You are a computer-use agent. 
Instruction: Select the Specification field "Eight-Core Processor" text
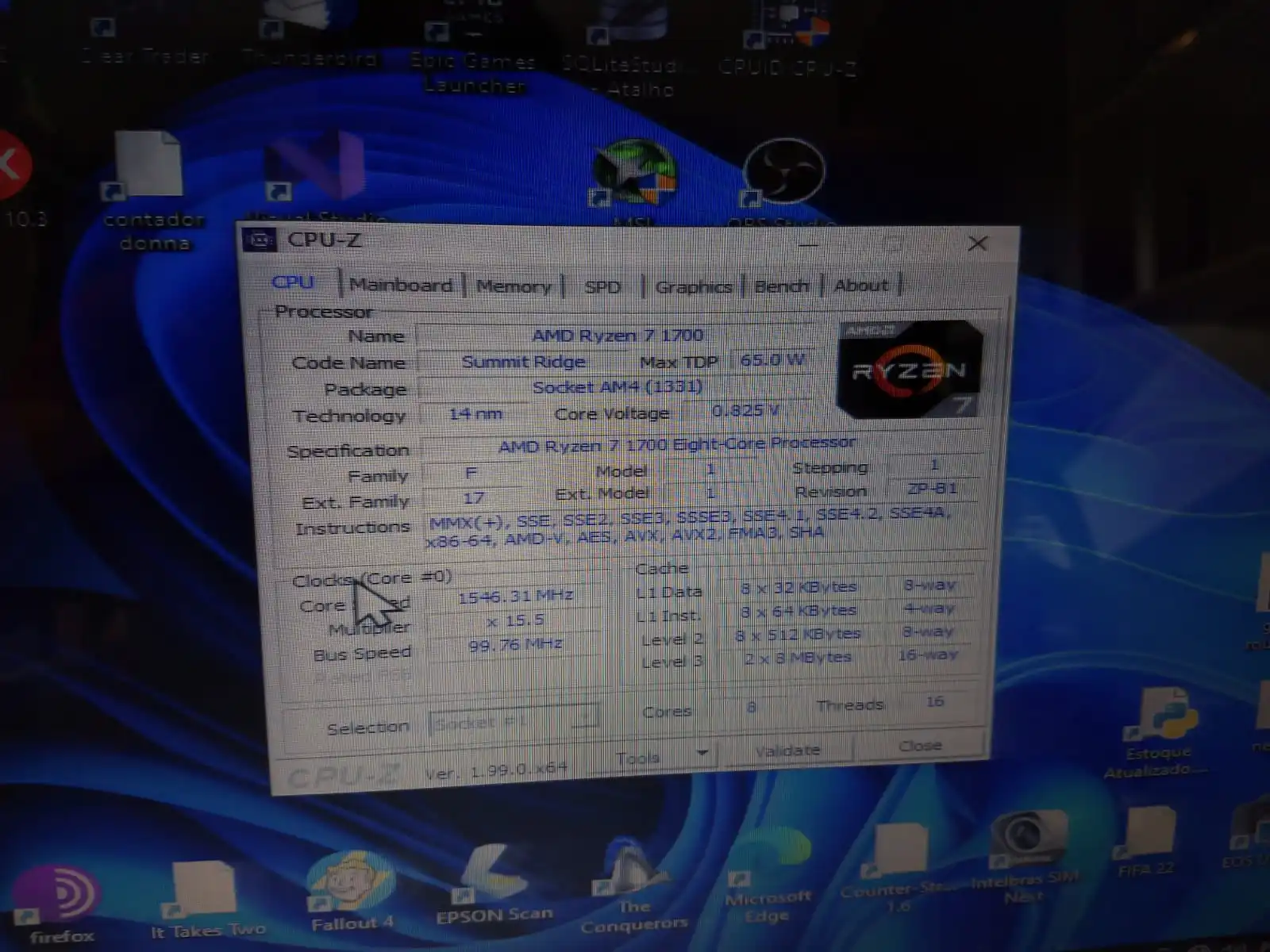[x=764, y=443]
